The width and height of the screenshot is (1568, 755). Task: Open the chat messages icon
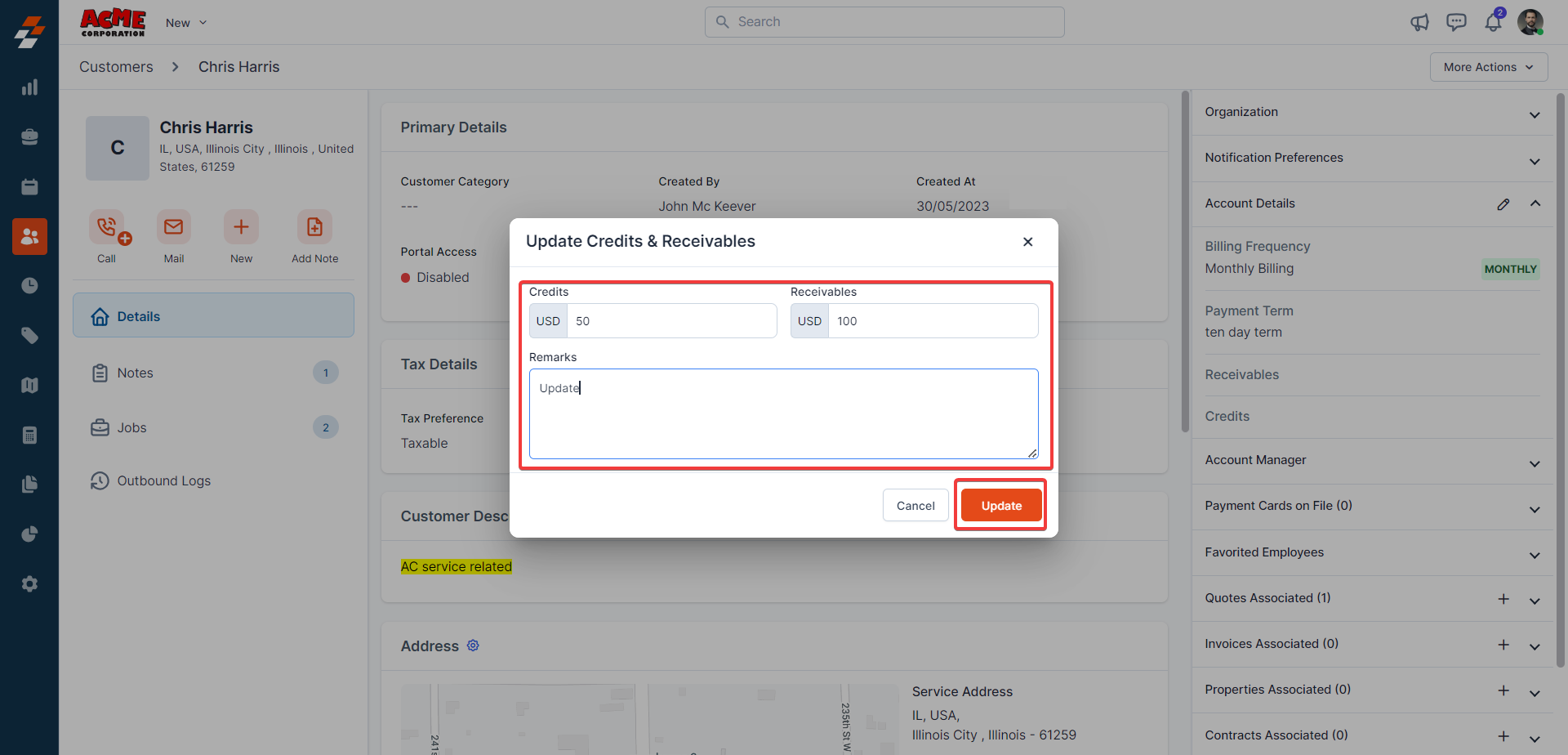click(1456, 22)
